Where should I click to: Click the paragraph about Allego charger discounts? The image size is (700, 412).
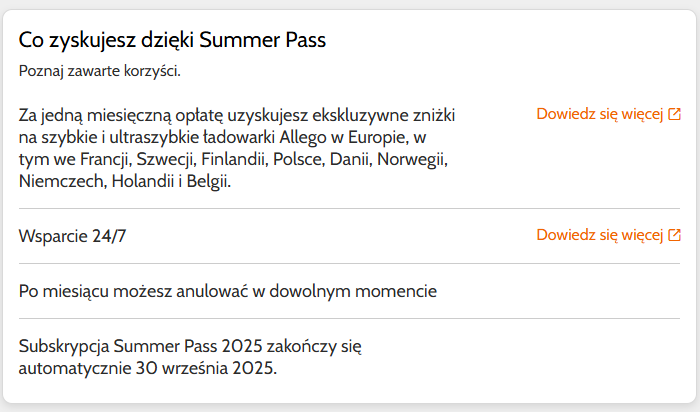(237, 148)
